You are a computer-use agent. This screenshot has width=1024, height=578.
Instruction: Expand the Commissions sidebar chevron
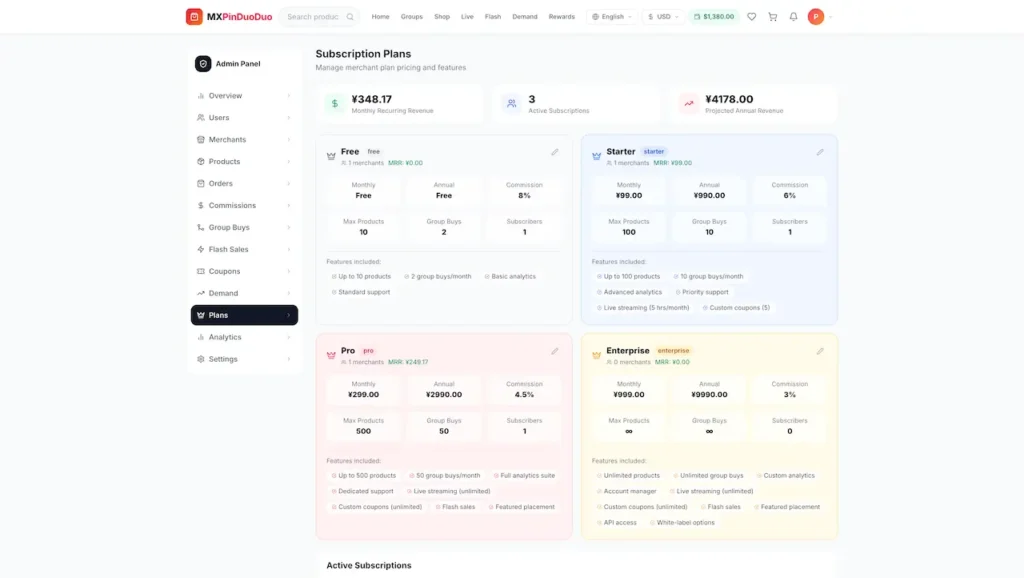[x=289, y=206]
